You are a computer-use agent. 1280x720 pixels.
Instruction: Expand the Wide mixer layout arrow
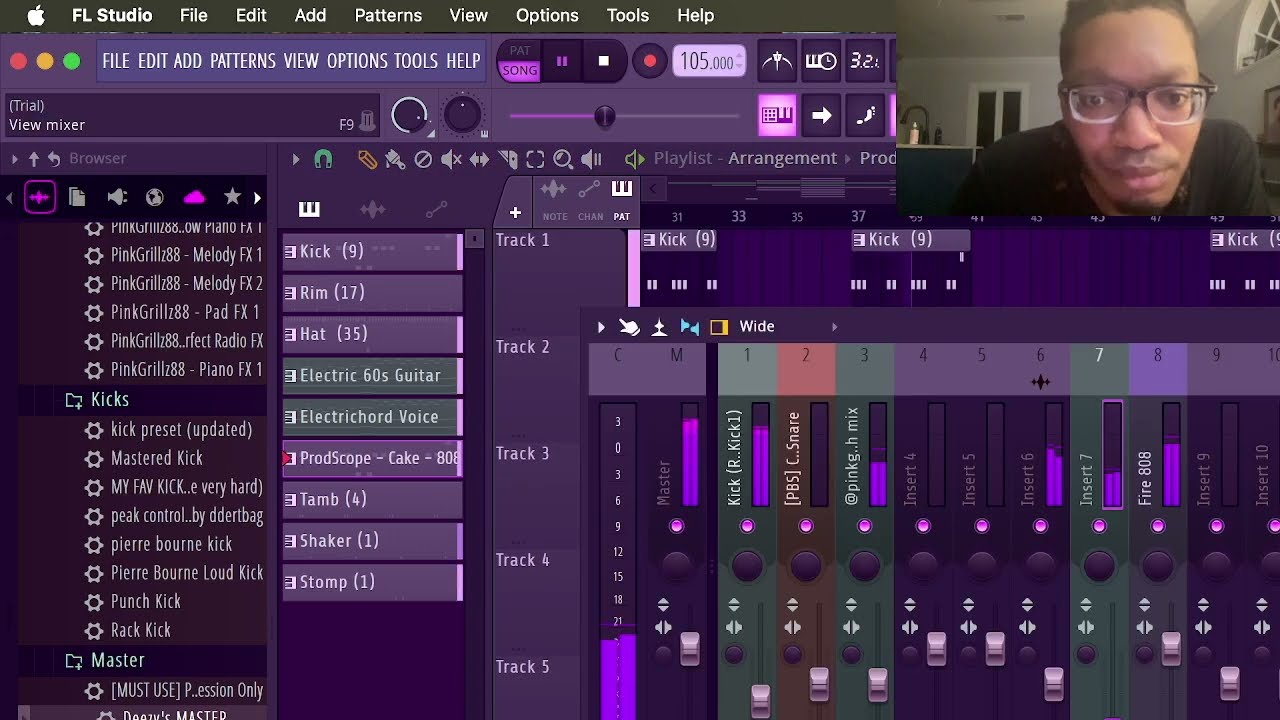click(x=834, y=327)
